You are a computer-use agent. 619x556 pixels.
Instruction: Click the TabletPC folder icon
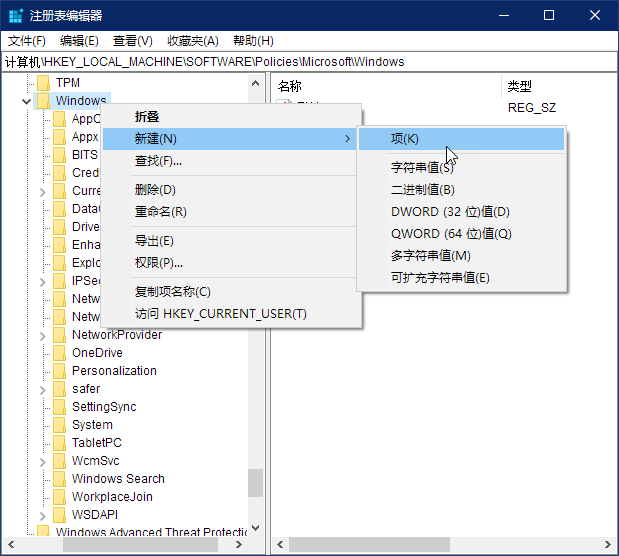60,443
